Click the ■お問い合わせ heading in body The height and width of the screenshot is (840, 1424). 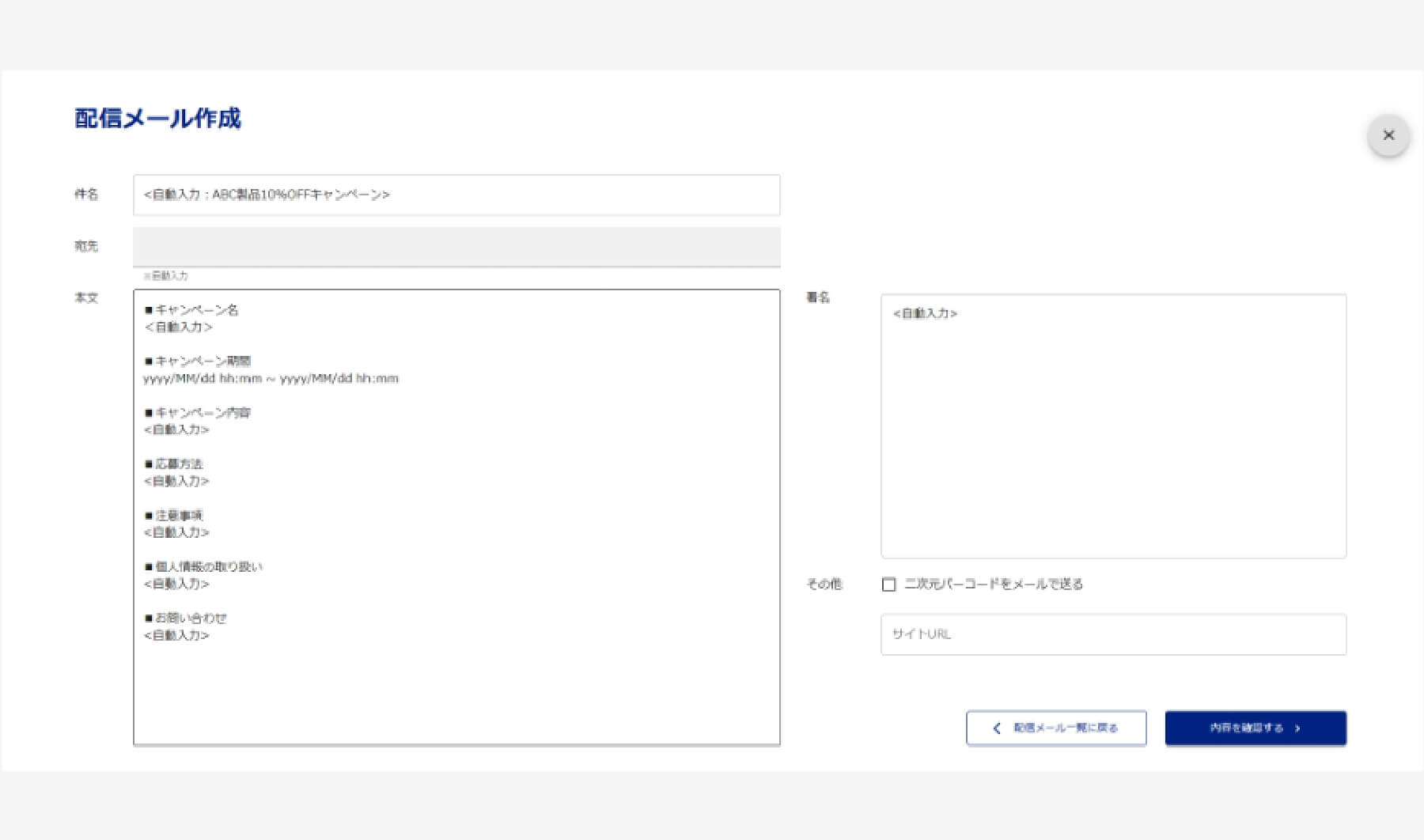[x=186, y=619]
